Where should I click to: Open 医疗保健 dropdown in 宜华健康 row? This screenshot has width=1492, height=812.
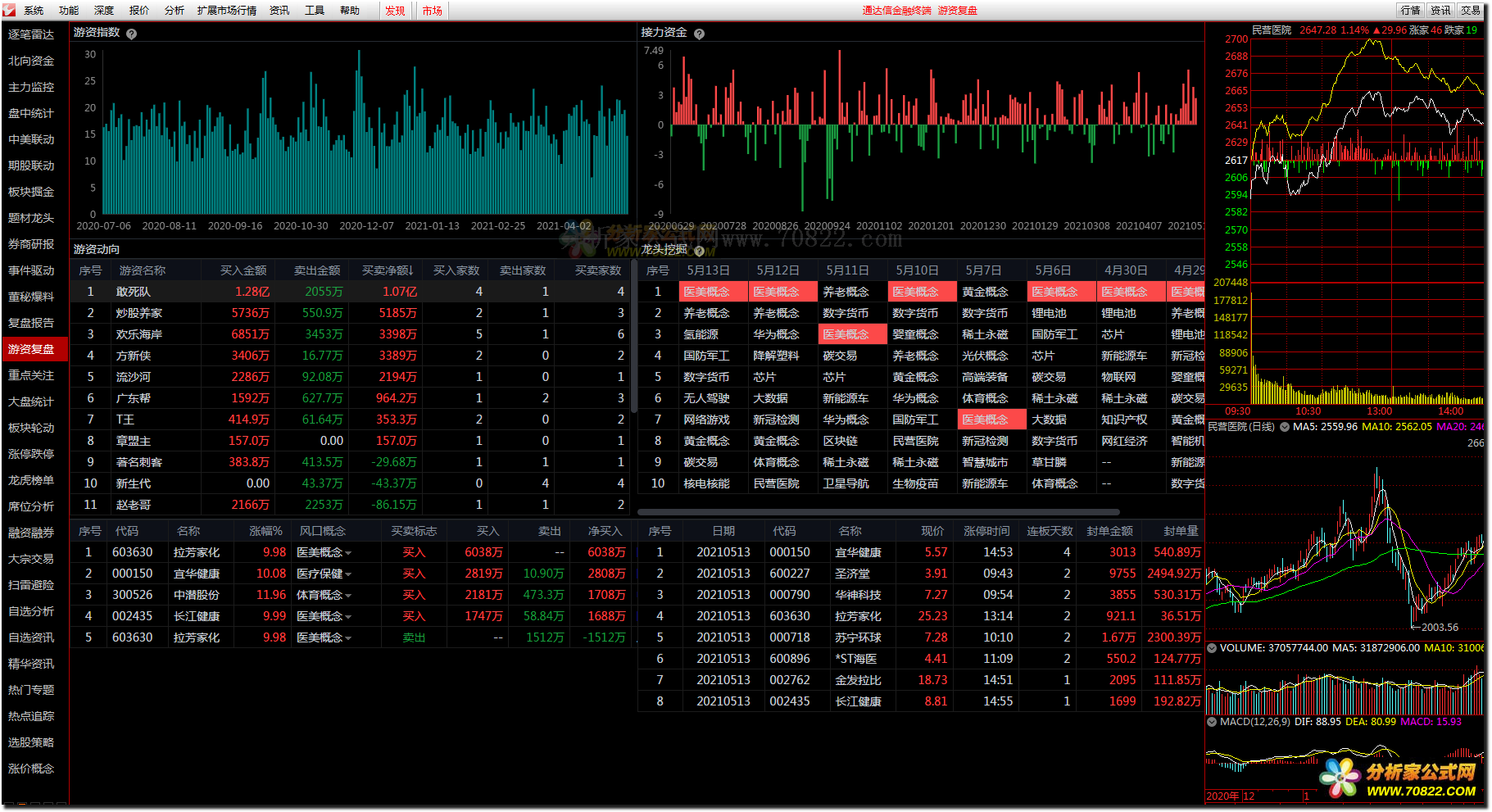348,574
